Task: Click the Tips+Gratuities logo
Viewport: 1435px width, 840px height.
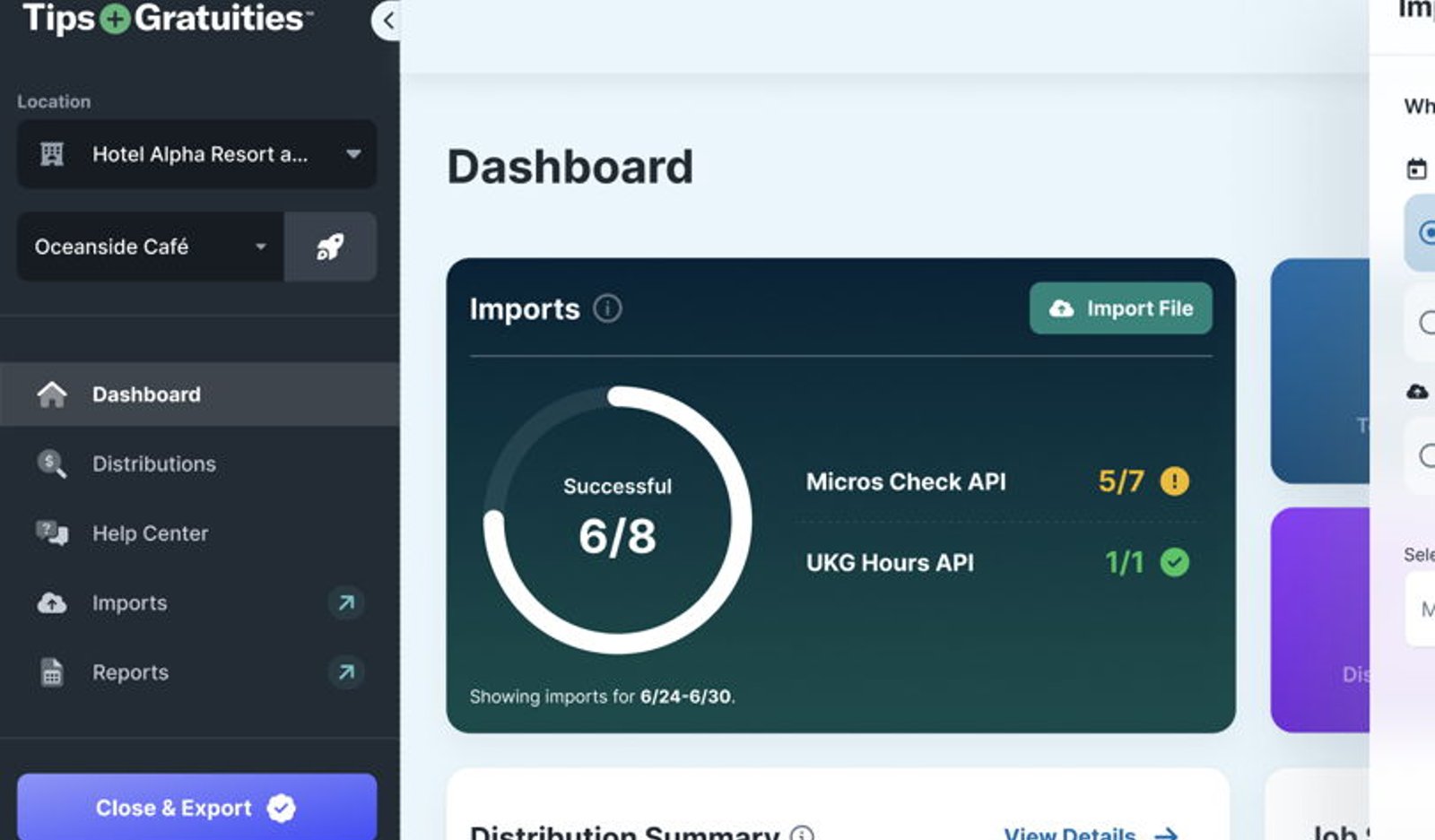Action: tap(168, 18)
